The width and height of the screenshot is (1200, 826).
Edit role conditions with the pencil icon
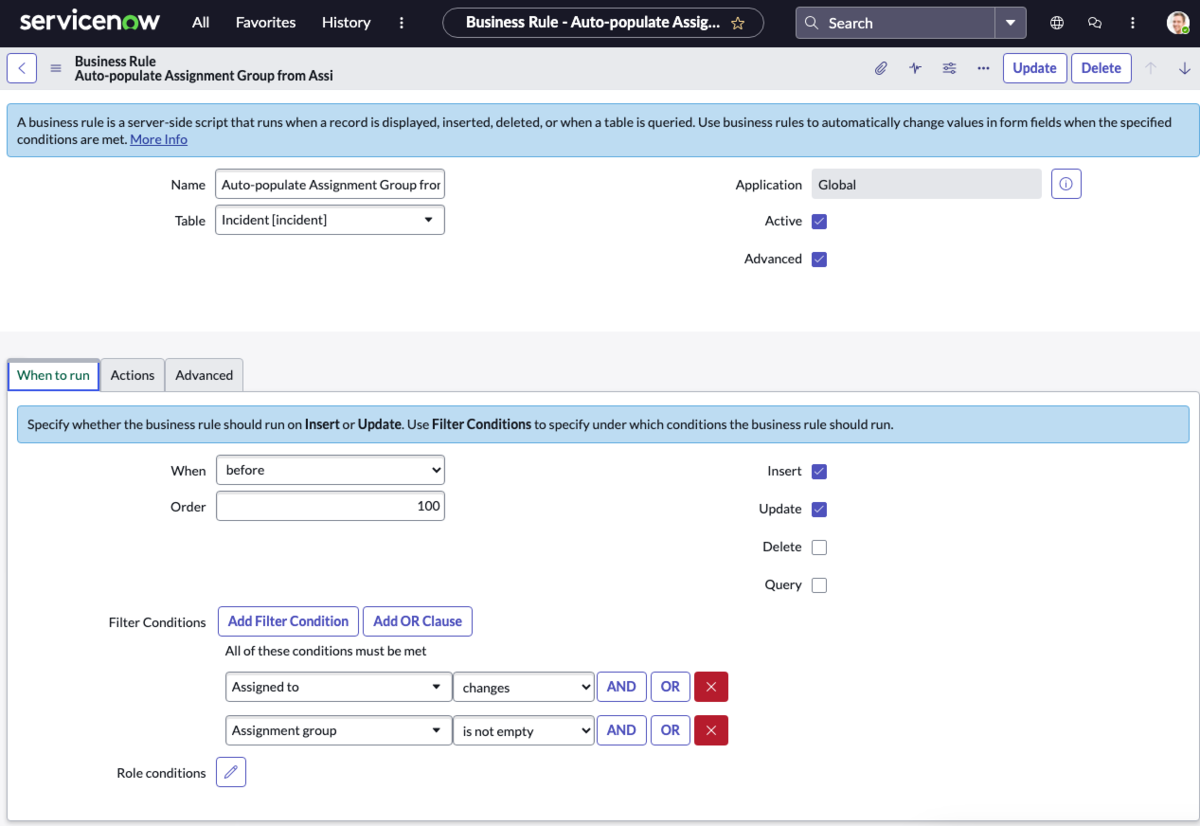[231, 772]
